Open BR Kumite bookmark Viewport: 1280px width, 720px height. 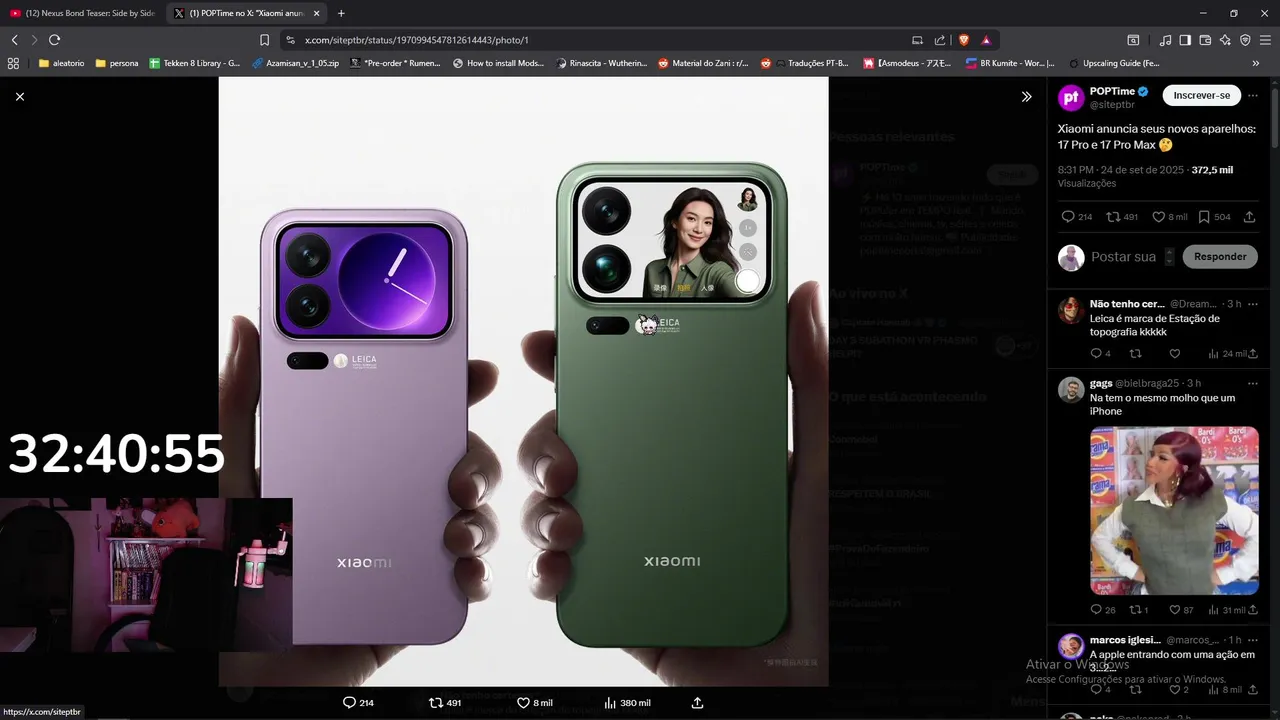tap(1010, 63)
